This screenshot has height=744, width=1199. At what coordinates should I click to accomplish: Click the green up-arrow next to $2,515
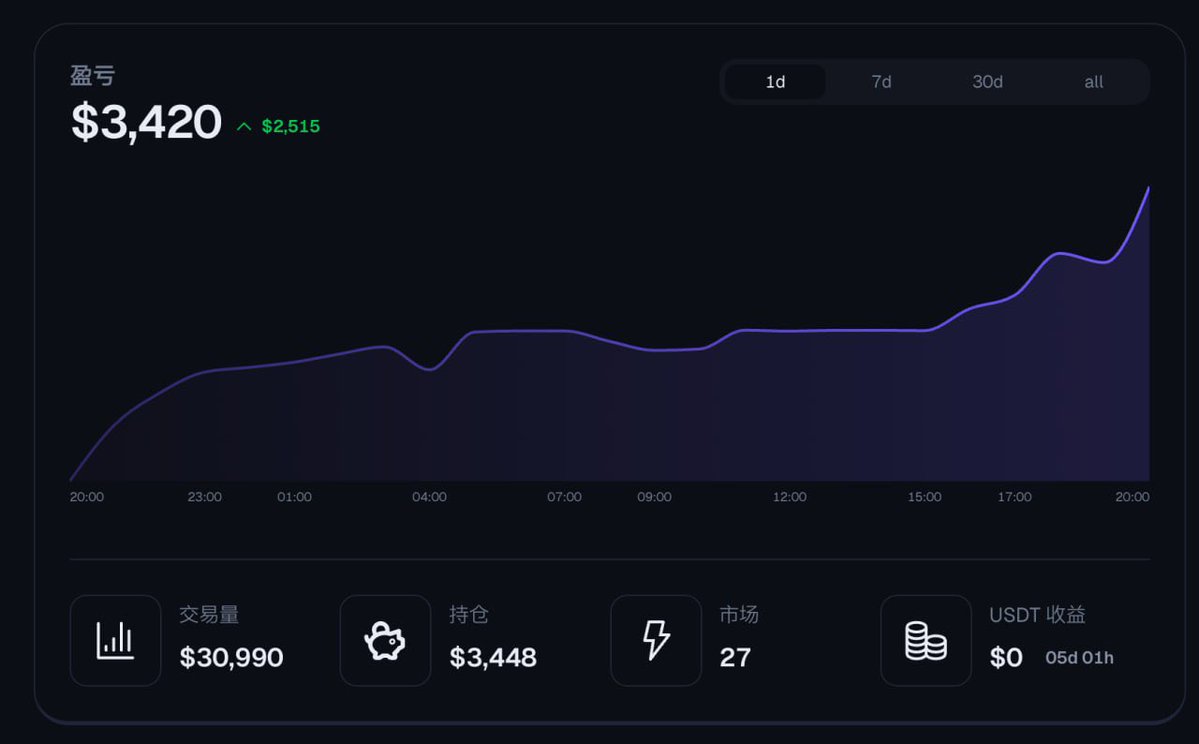pyautogui.click(x=244, y=126)
